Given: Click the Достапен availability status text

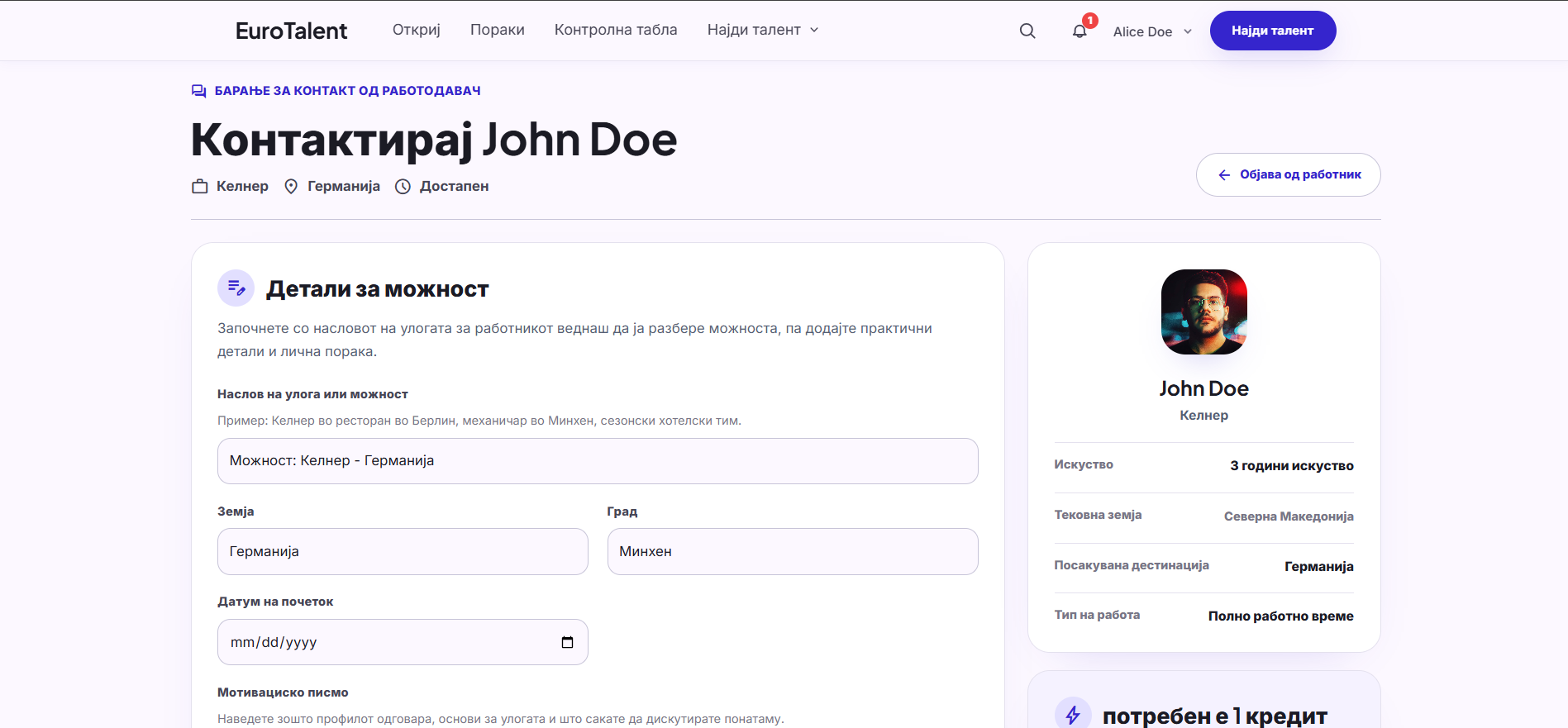Looking at the screenshot, I should point(455,187).
